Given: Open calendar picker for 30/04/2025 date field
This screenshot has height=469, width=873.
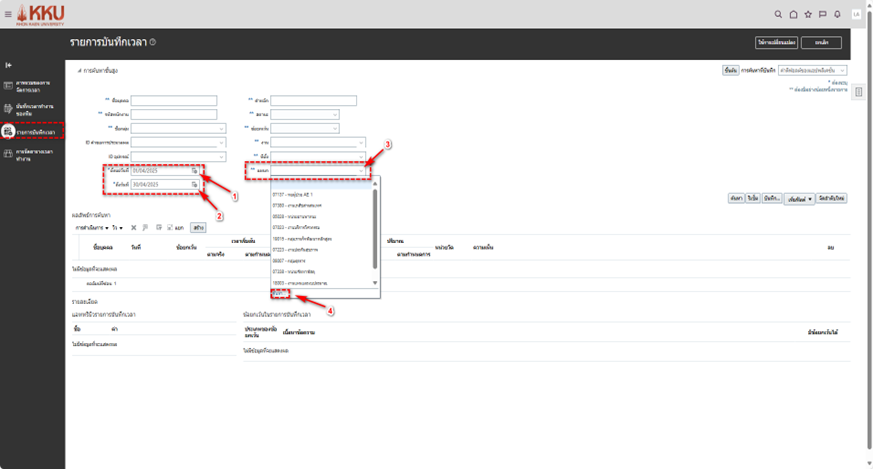Looking at the screenshot, I should click(x=196, y=185).
